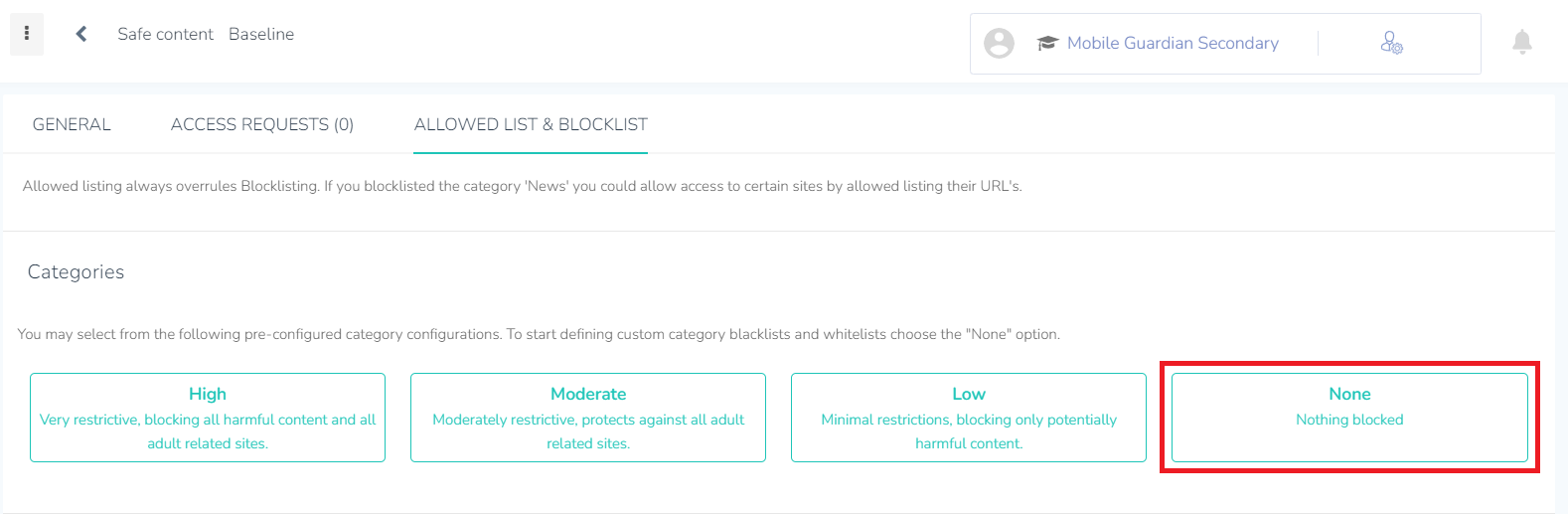Select the ALLOWED LIST & BLOCKLIST tab
Image resolution: width=1568 pixels, height=514 pixels.
pyautogui.click(x=531, y=124)
